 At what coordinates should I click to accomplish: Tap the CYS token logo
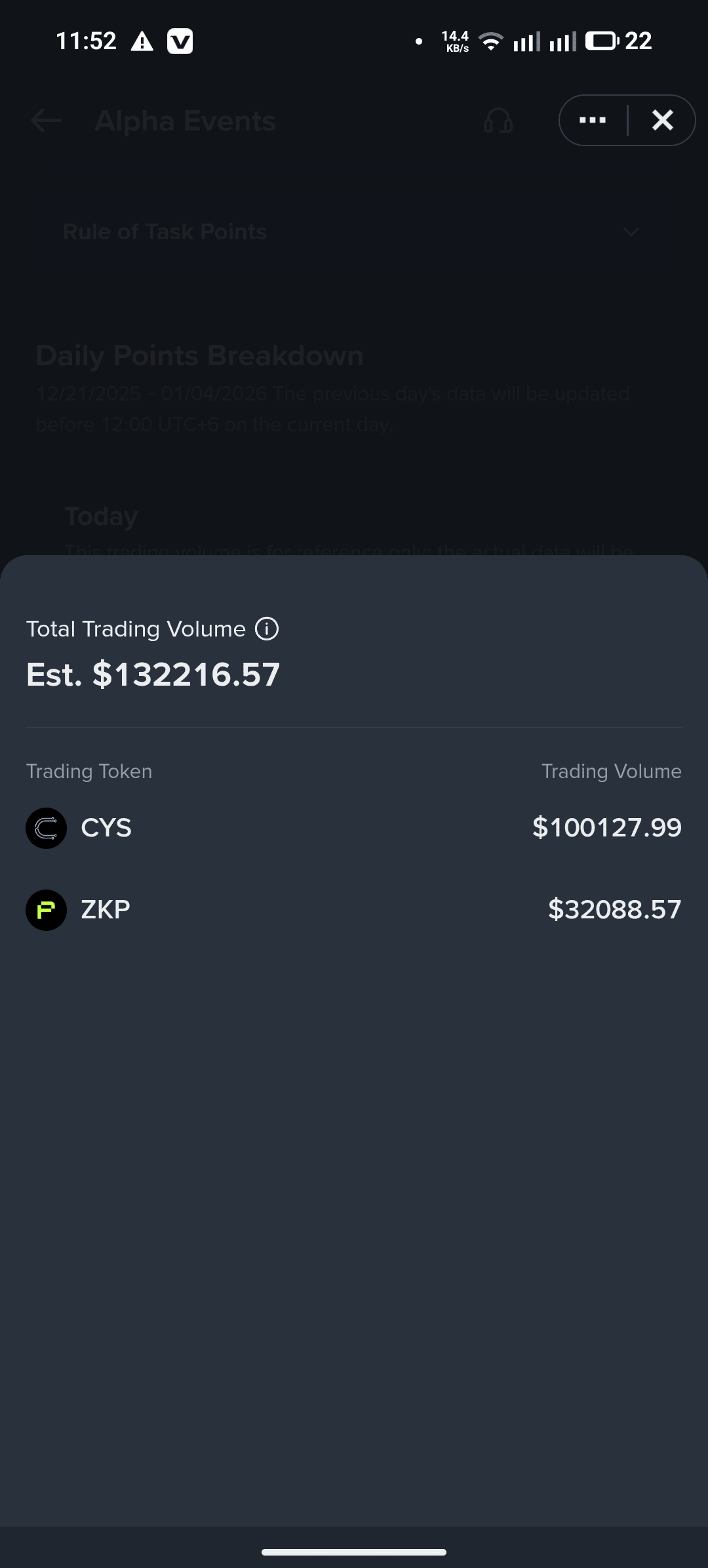coord(46,828)
